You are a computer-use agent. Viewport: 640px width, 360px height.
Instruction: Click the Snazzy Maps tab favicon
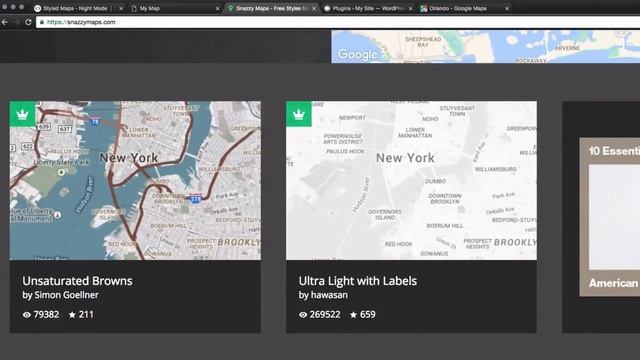coord(231,8)
